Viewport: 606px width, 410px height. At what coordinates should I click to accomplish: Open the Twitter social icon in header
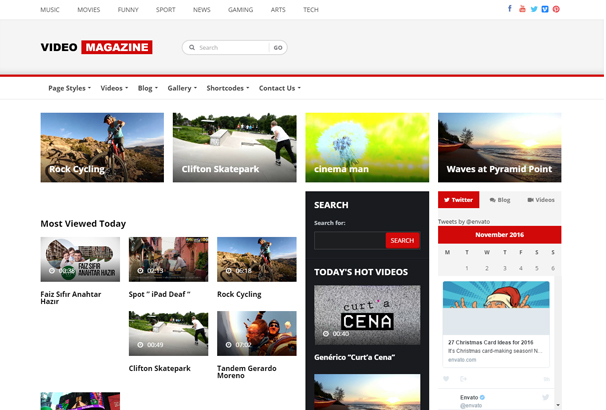[534, 9]
